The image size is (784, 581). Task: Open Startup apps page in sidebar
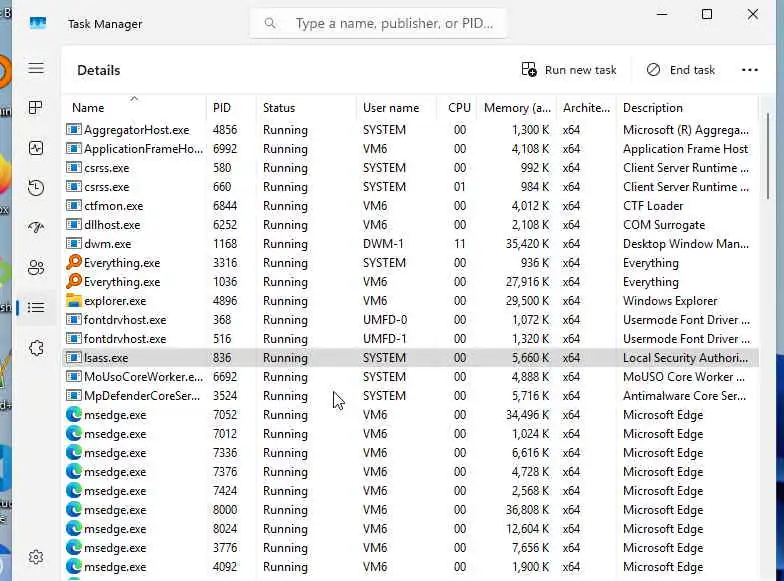tap(36, 228)
